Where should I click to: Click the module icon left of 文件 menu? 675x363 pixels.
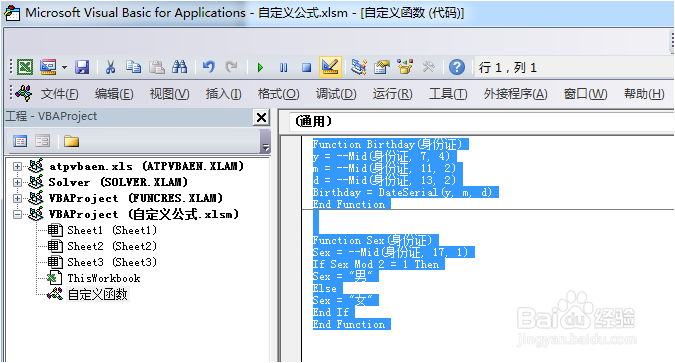pos(24,93)
